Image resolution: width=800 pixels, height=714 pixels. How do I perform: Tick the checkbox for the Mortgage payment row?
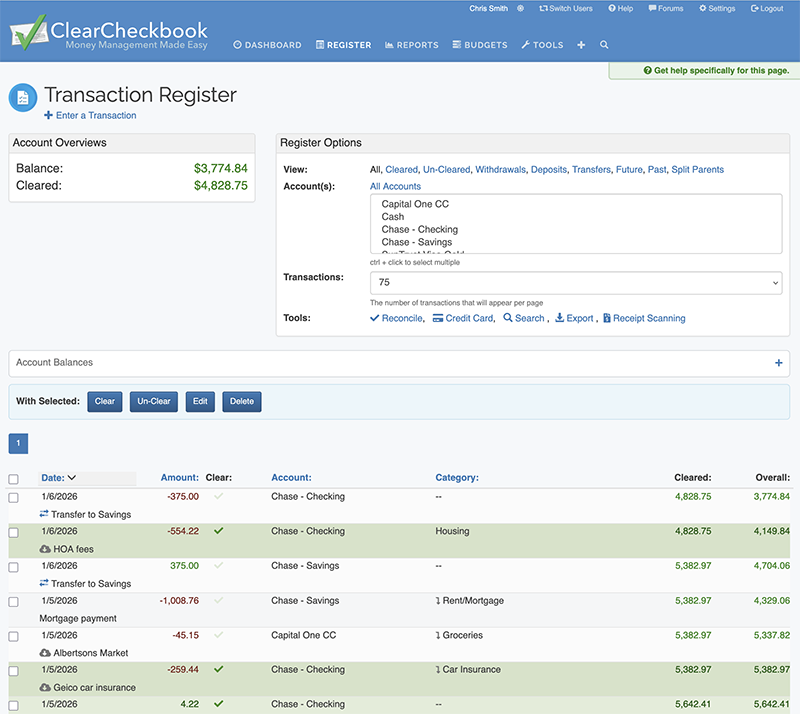coord(13,600)
